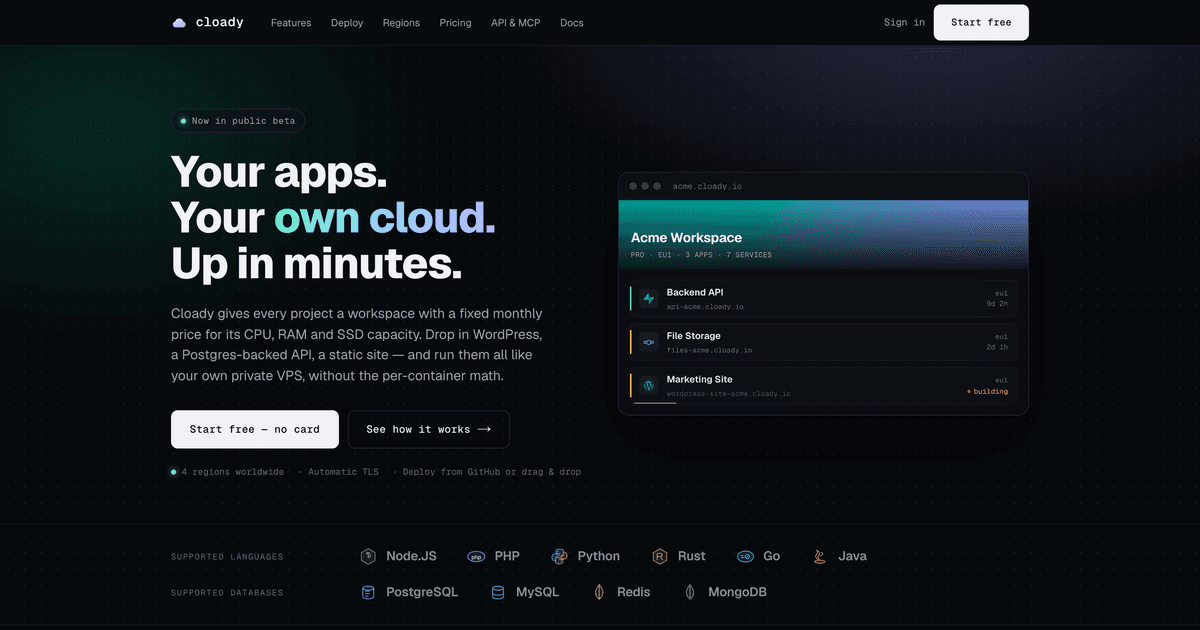
Task: Click the Supported Languages label
Action: [x=227, y=557]
